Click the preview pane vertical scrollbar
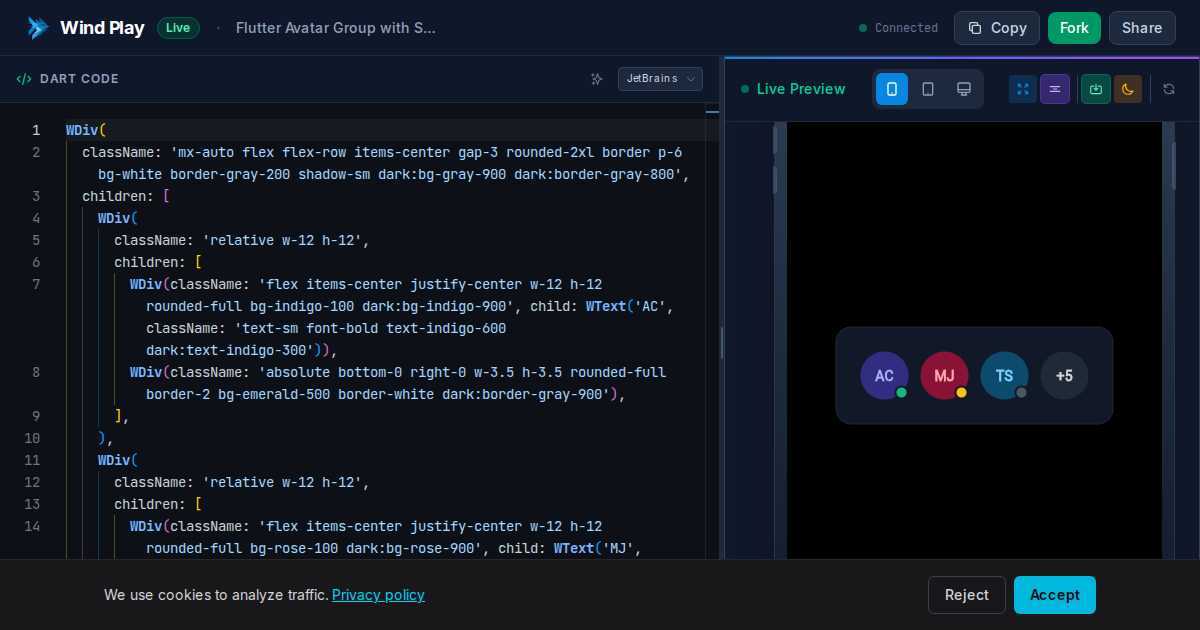 (1174, 165)
